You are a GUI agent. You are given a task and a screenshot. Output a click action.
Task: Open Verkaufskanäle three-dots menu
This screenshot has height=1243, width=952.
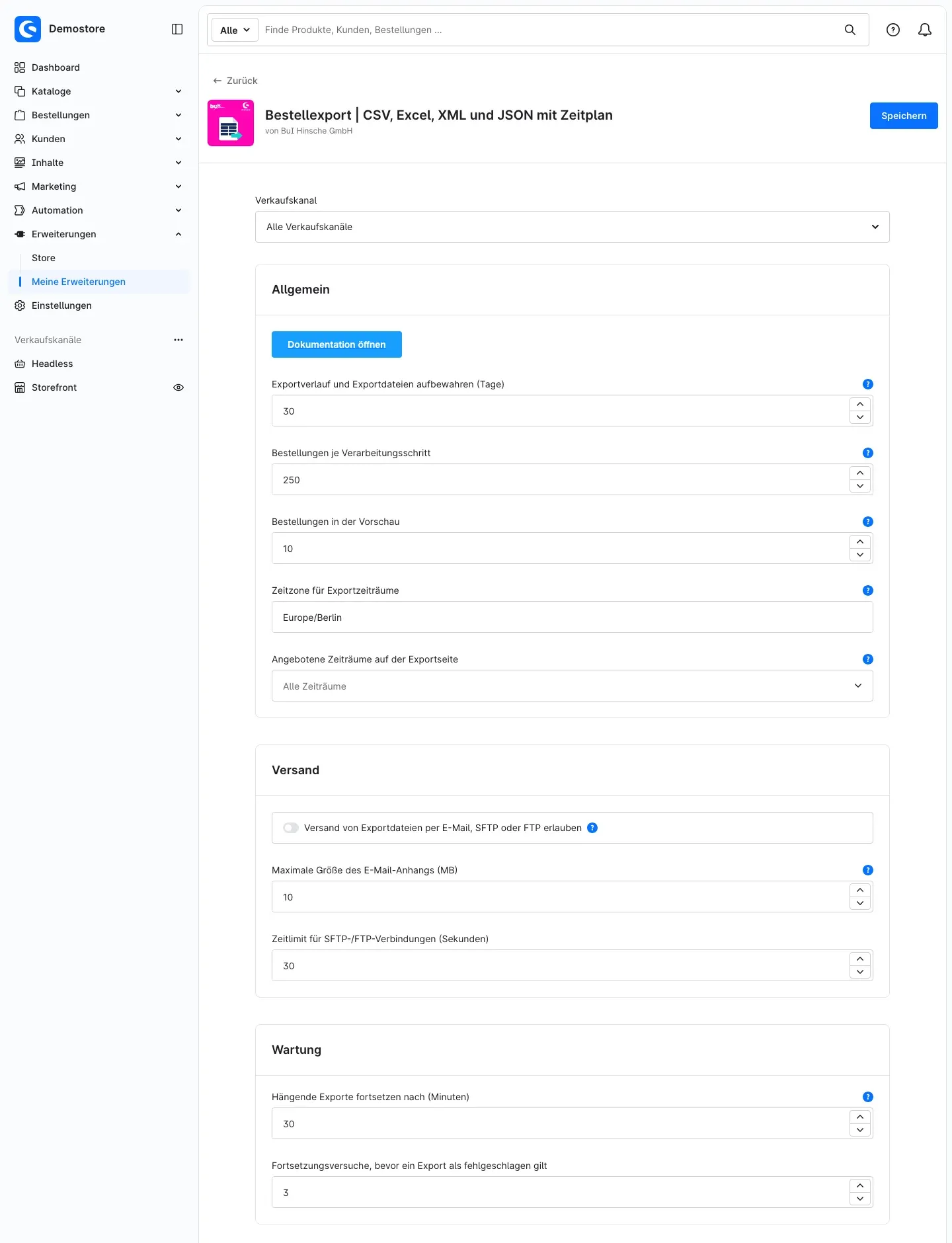tap(178, 340)
